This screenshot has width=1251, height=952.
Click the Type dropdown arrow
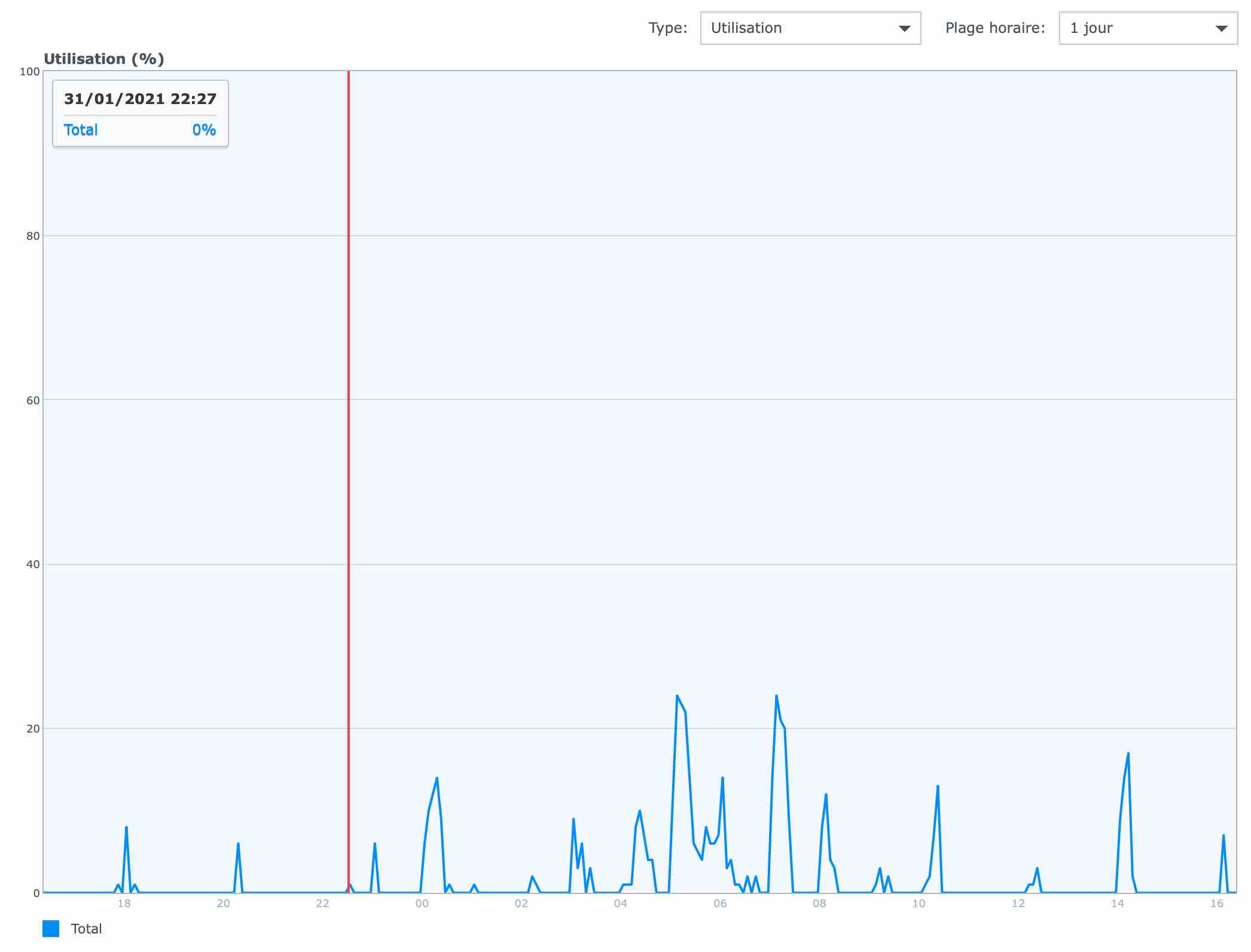(904, 29)
